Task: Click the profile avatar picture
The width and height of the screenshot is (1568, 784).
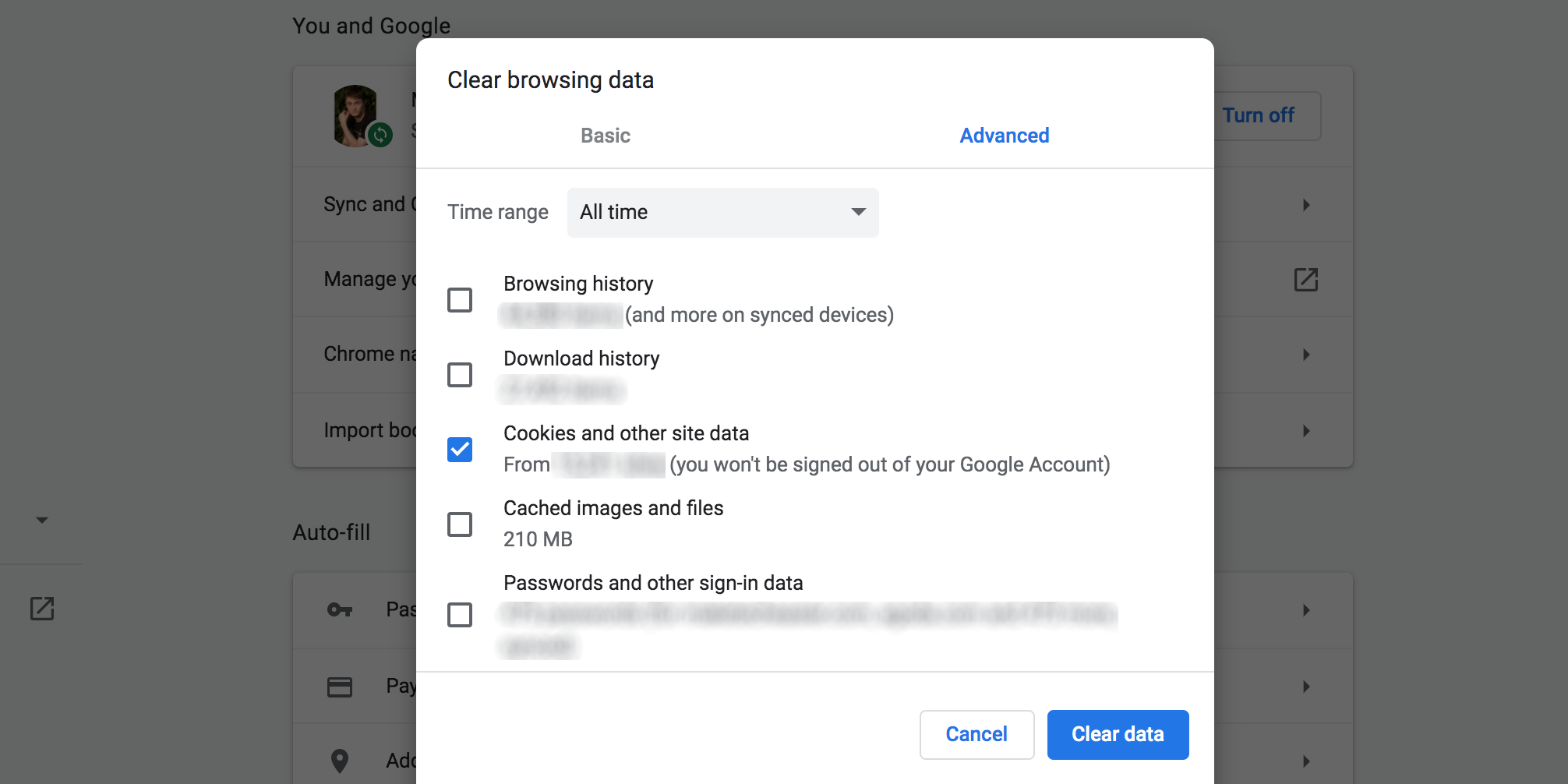Action: point(355,115)
